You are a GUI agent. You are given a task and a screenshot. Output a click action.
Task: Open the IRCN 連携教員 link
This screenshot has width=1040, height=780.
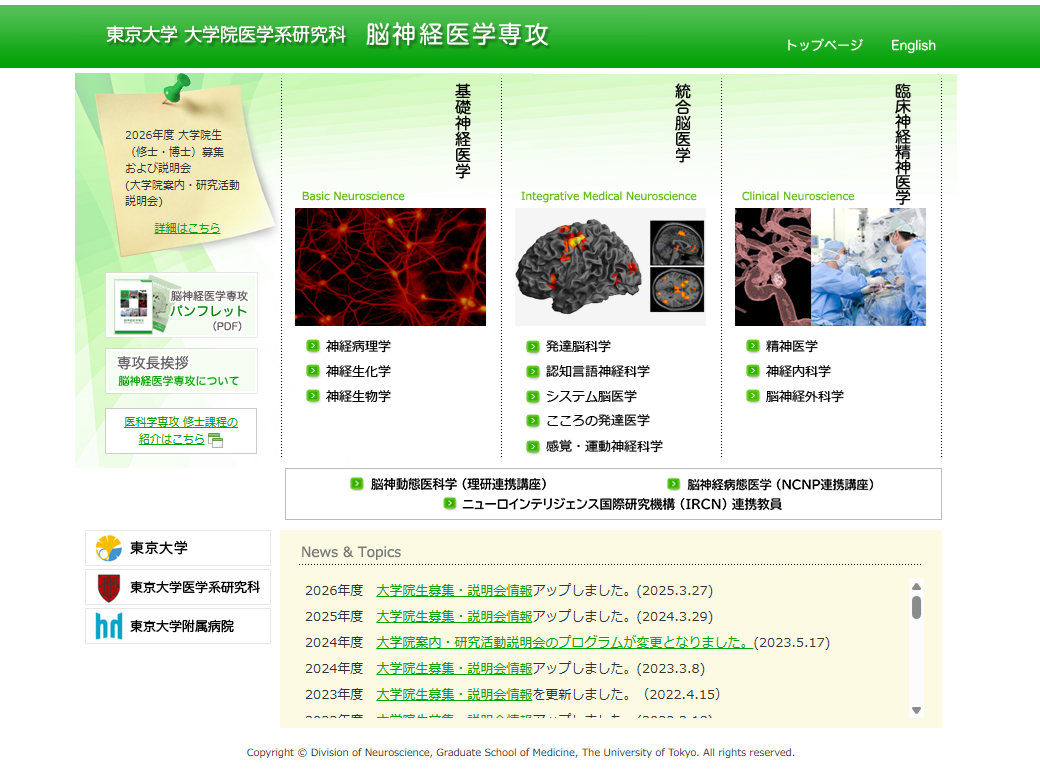coord(621,504)
